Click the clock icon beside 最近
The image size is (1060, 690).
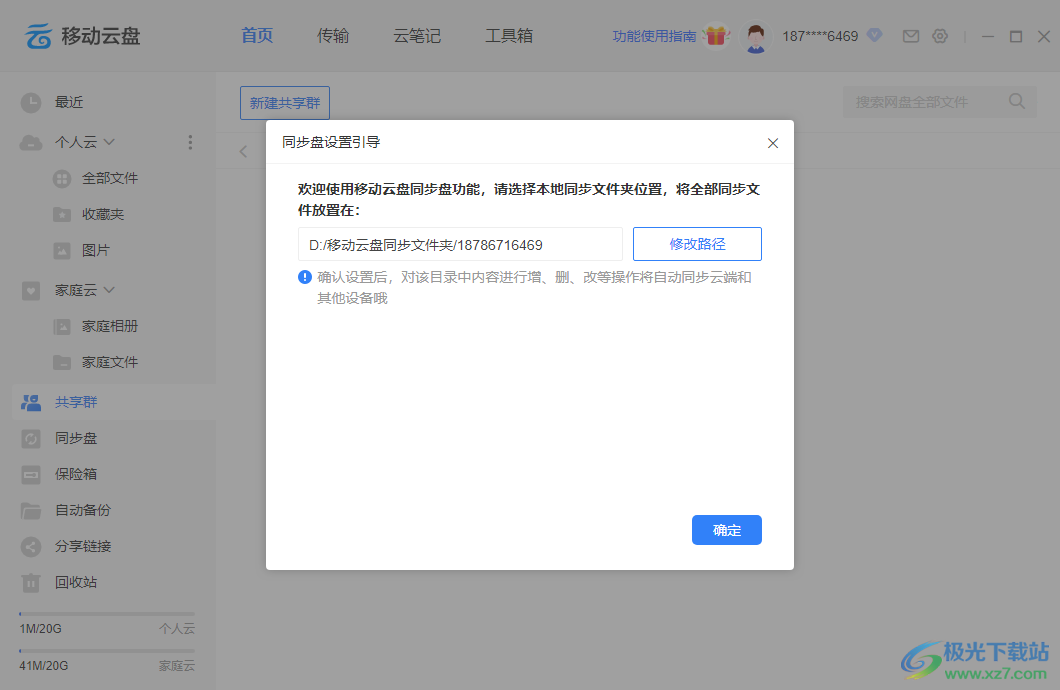[x=31, y=102]
